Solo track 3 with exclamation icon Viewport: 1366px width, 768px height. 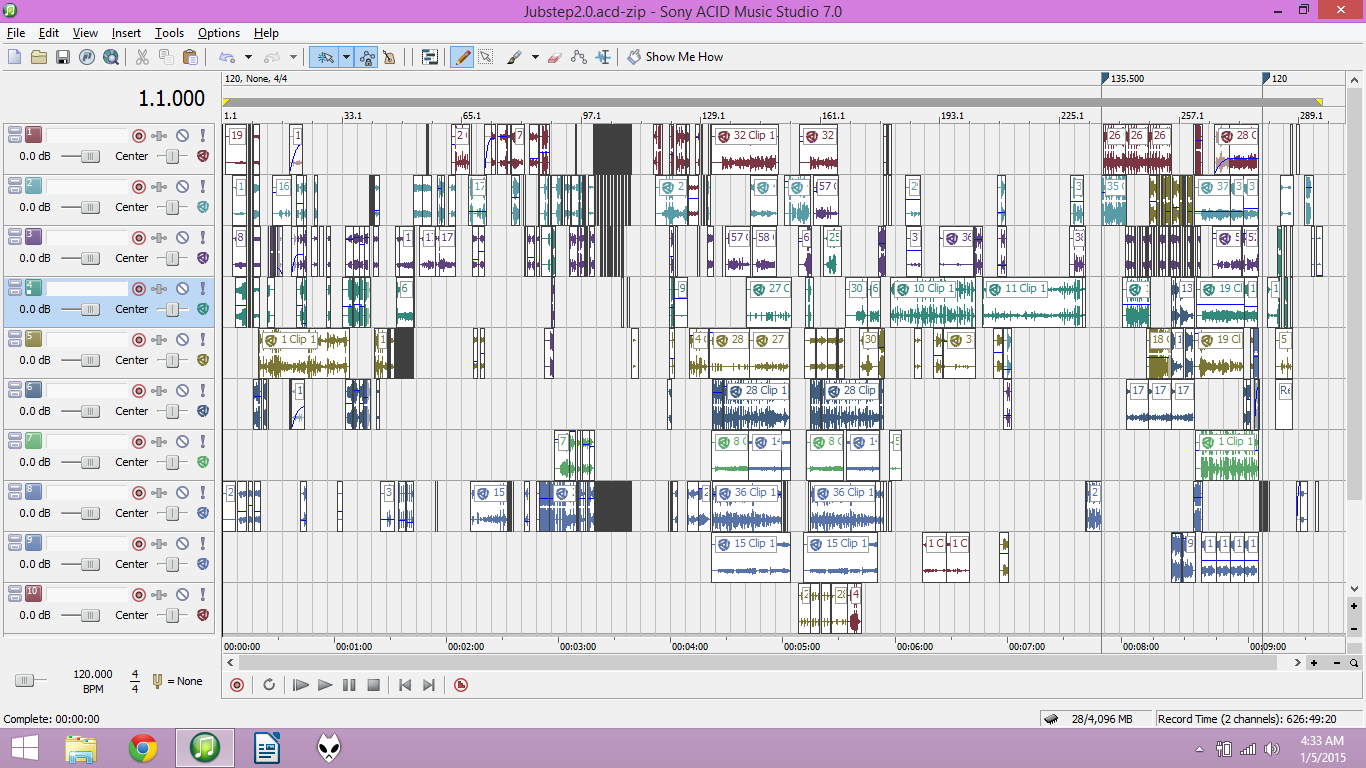tap(202, 237)
